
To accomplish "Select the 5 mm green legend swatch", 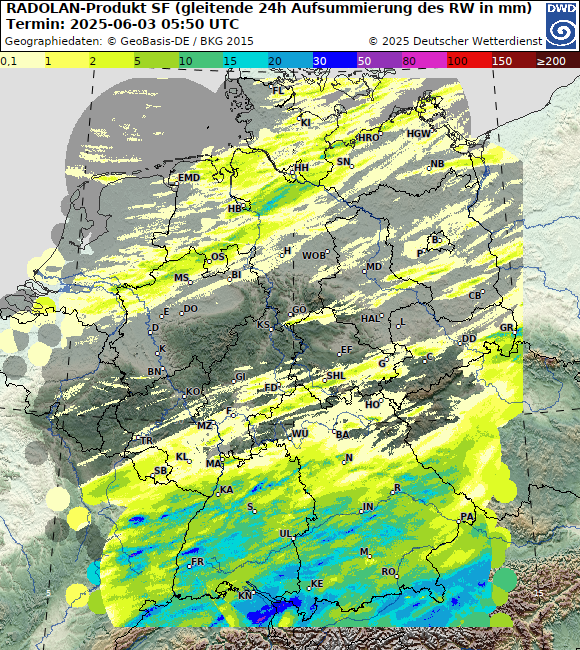I will 156,61.
